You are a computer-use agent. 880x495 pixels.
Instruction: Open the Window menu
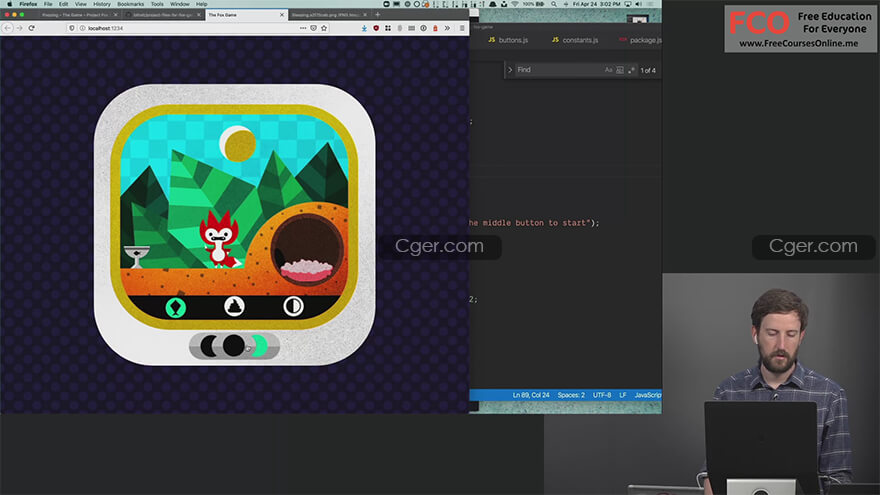[x=180, y=4]
